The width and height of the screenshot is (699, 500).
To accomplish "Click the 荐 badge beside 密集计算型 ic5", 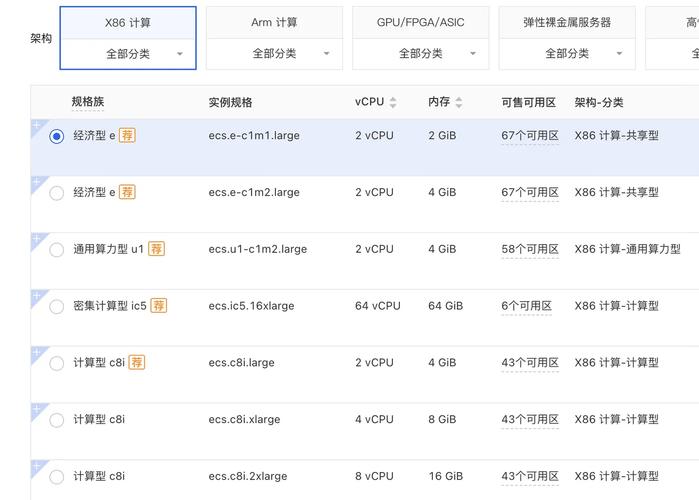I will (159, 306).
